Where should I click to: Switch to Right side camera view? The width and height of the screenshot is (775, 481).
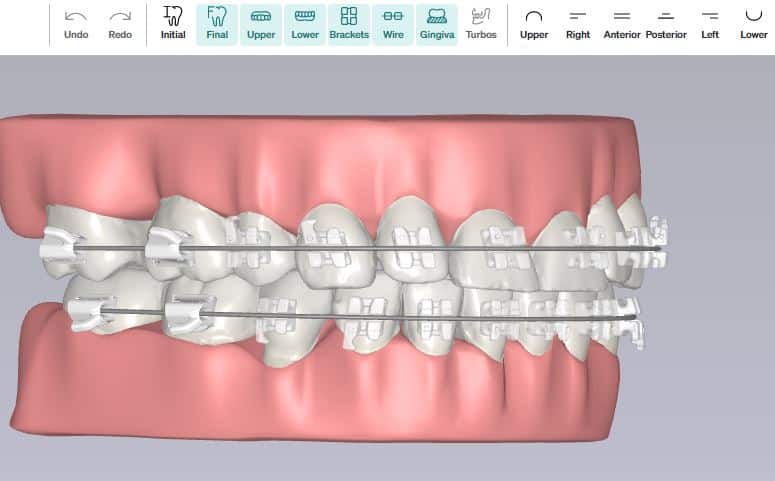(578, 24)
